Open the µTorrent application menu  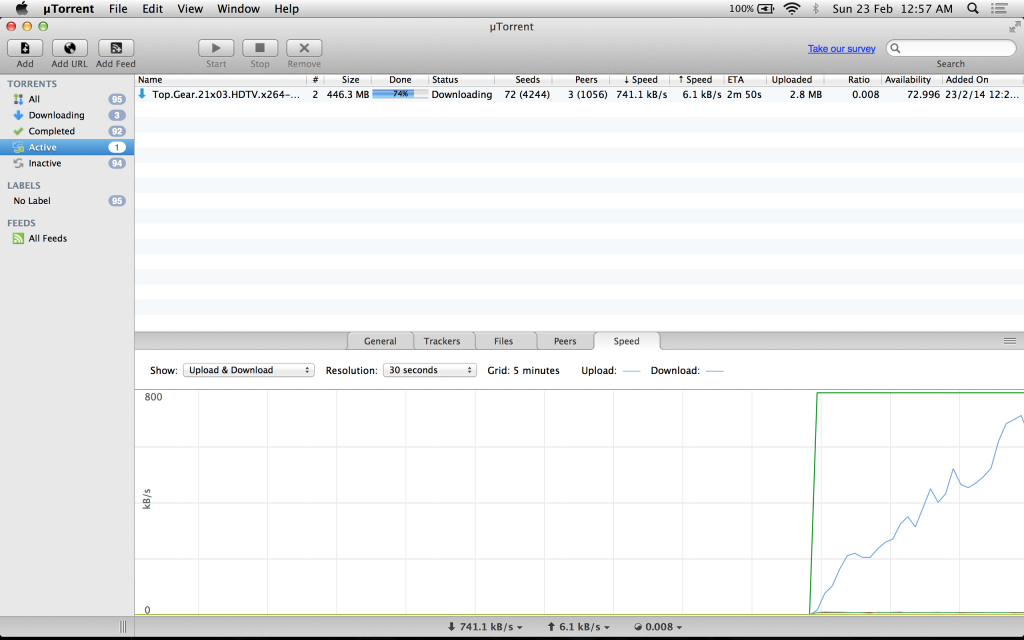click(x=69, y=8)
